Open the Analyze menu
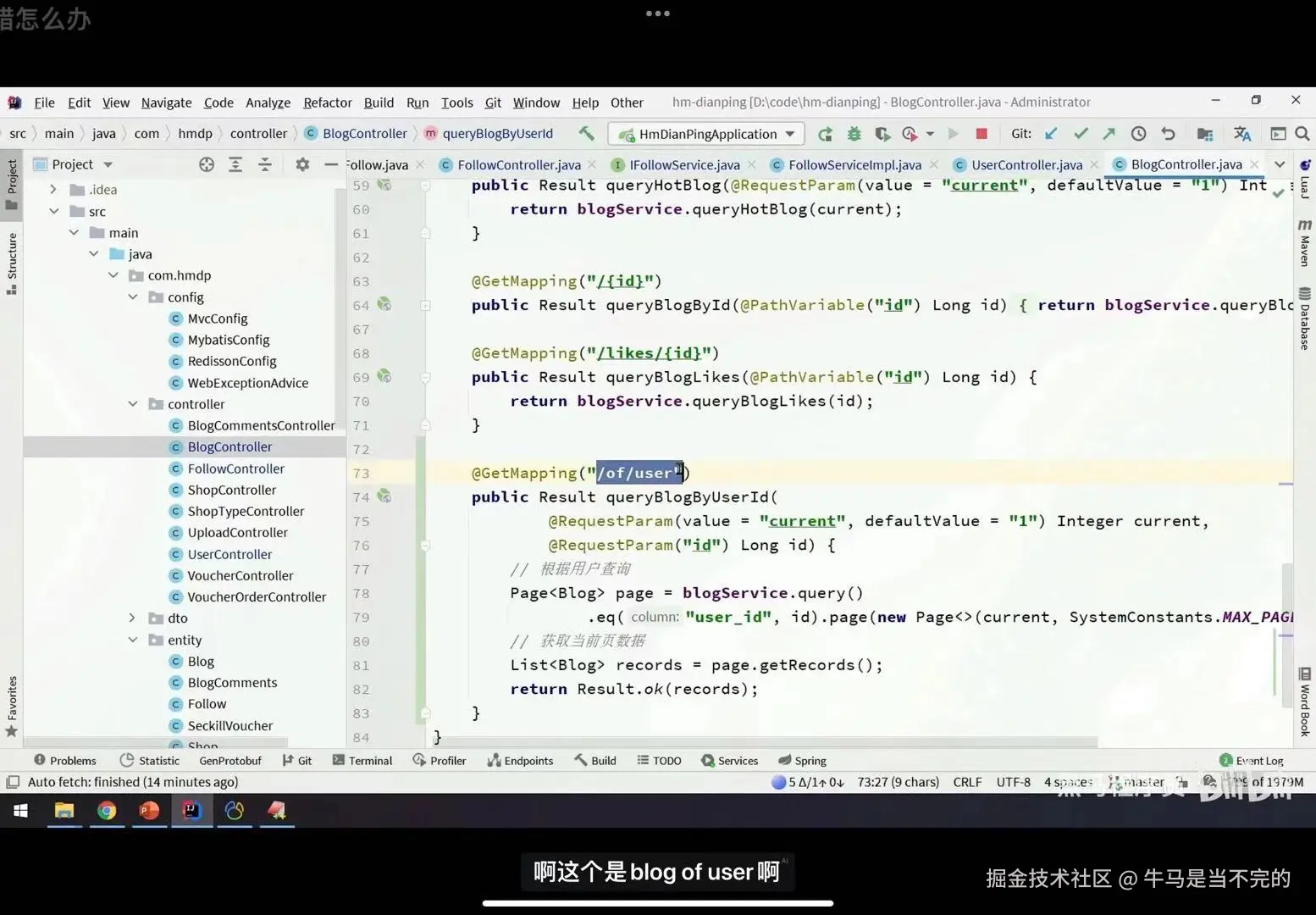 click(x=268, y=103)
